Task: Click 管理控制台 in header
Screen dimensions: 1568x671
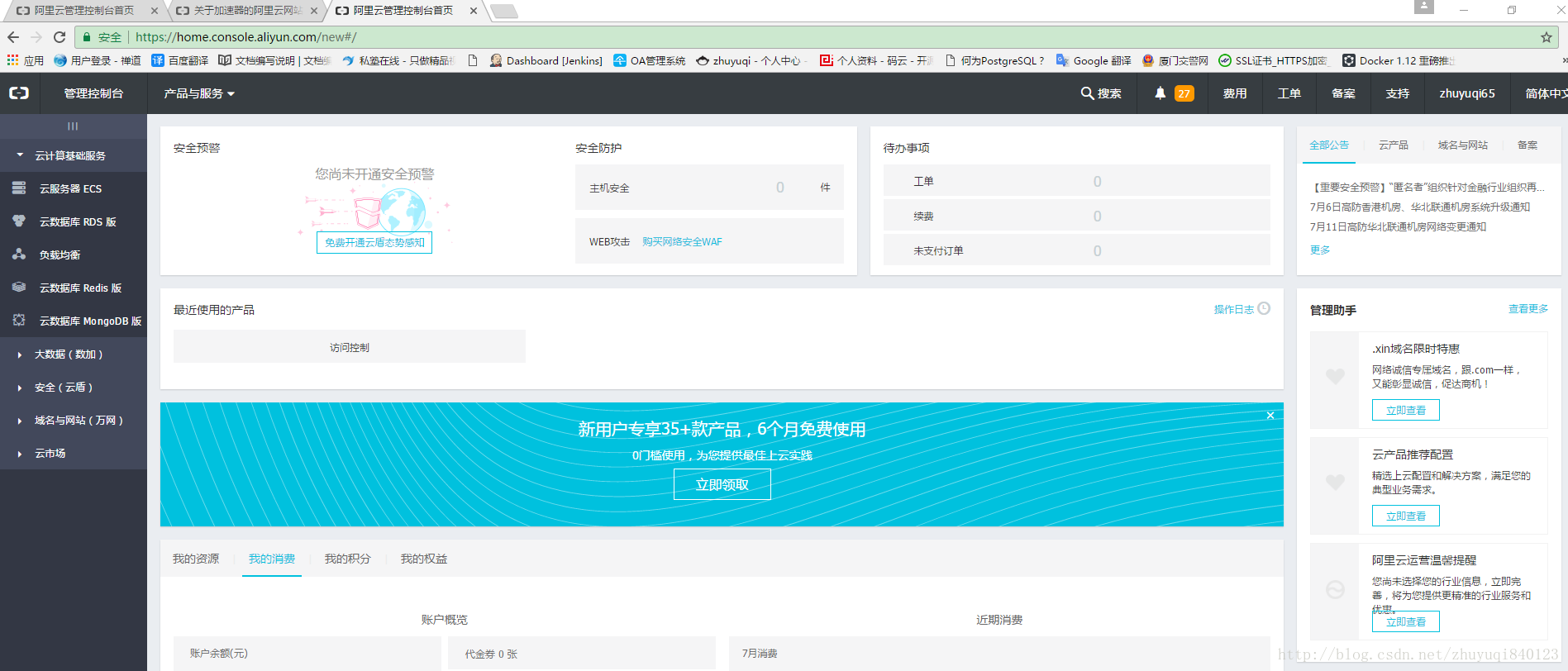Action: click(93, 93)
